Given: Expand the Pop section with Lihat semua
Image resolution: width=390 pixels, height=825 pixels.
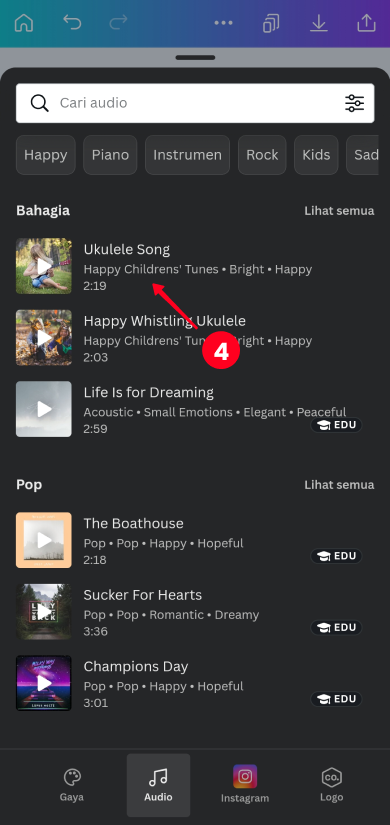Looking at the screenshot, I should coord(339,485).
